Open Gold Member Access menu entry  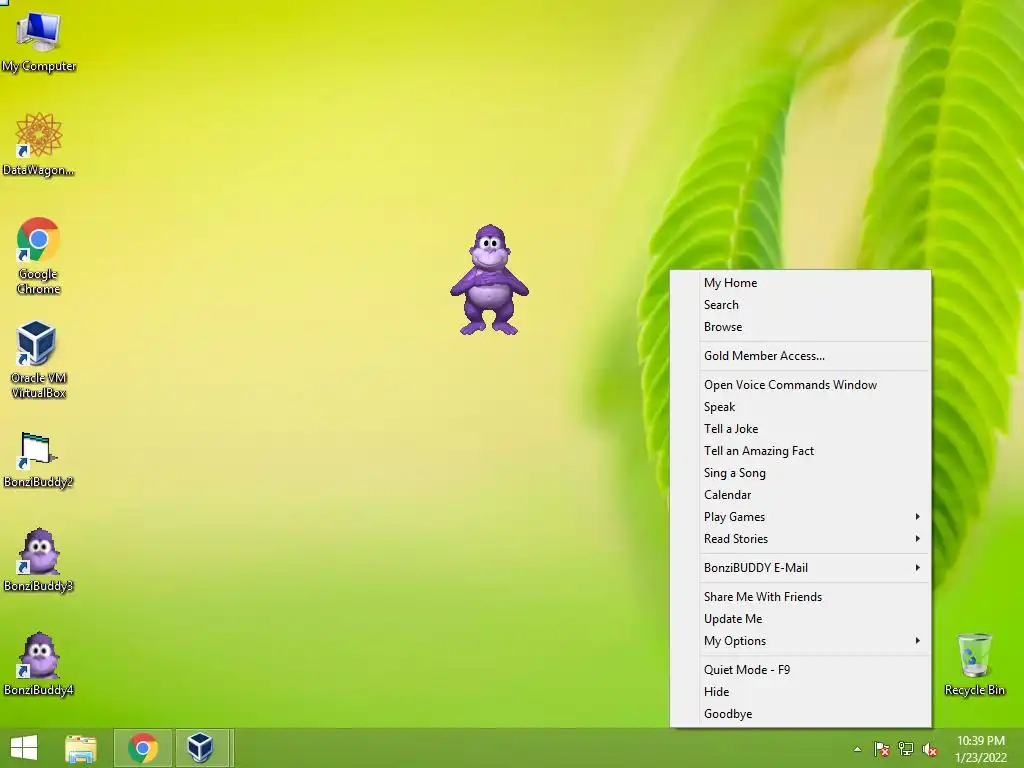pos(801,356)
